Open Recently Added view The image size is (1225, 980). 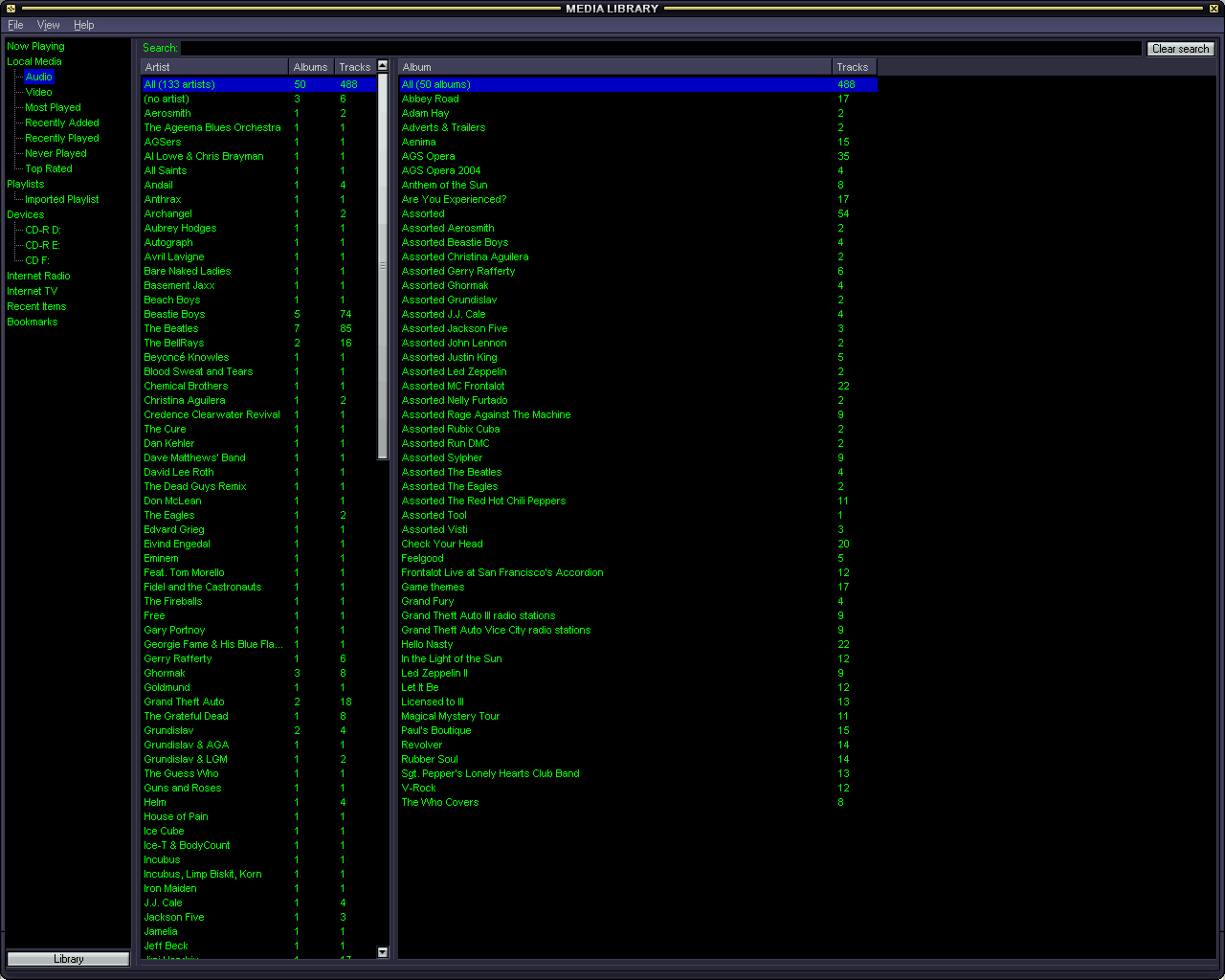point(62,122)
